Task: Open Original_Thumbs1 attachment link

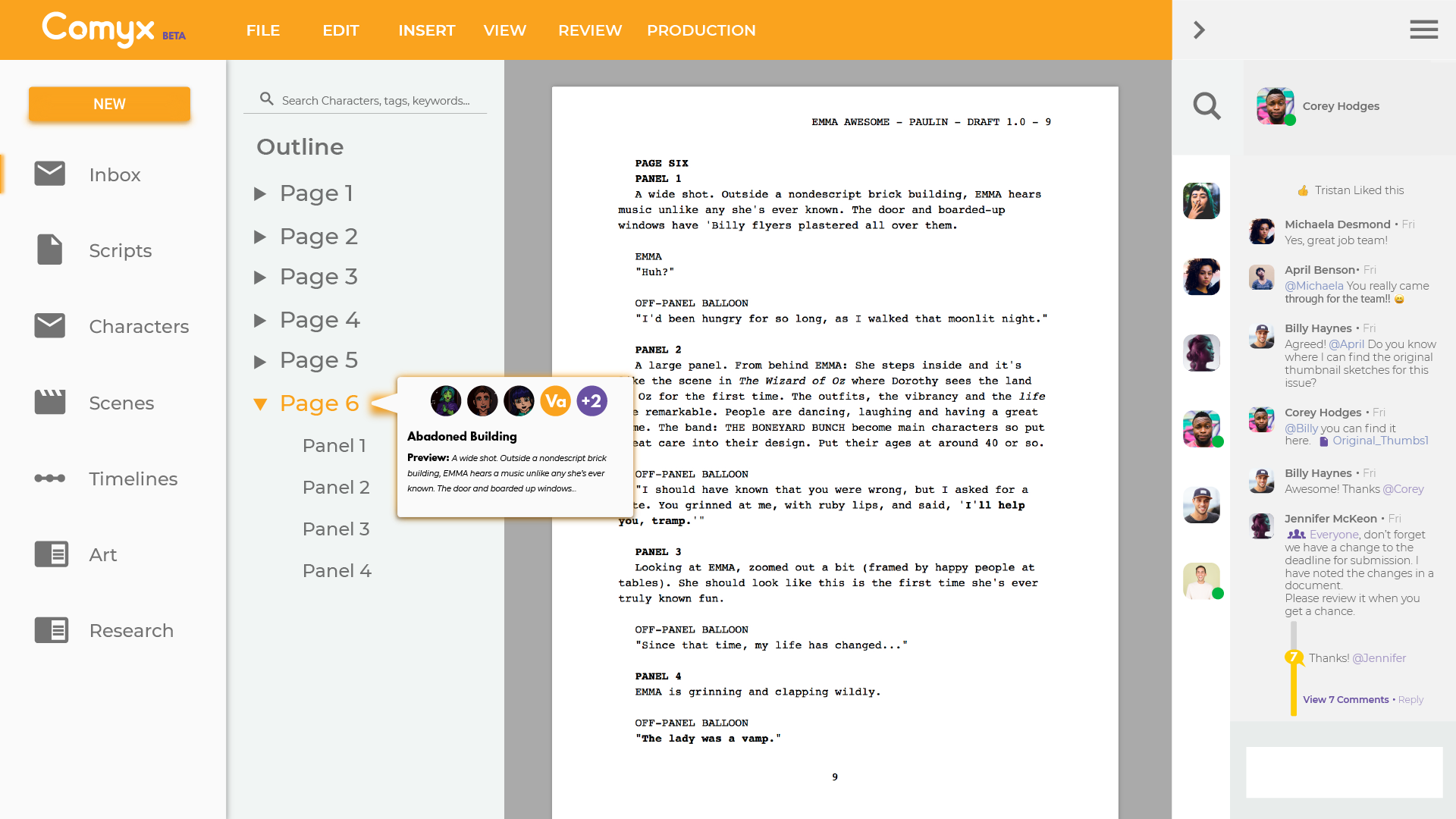Action: coord(1379,441)
